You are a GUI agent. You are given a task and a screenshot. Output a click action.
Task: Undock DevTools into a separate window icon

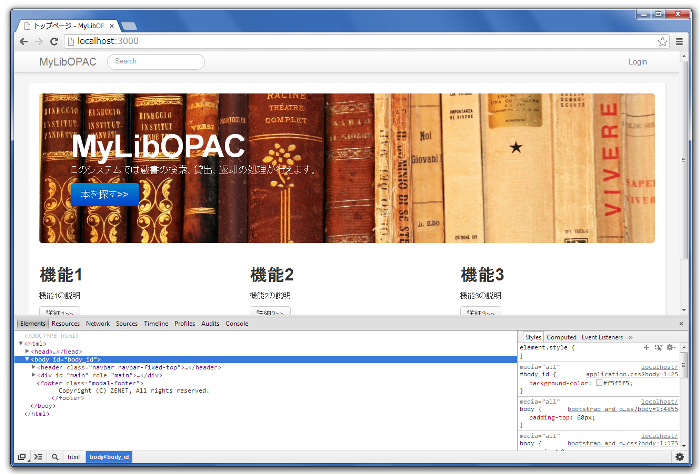[21, 457]
